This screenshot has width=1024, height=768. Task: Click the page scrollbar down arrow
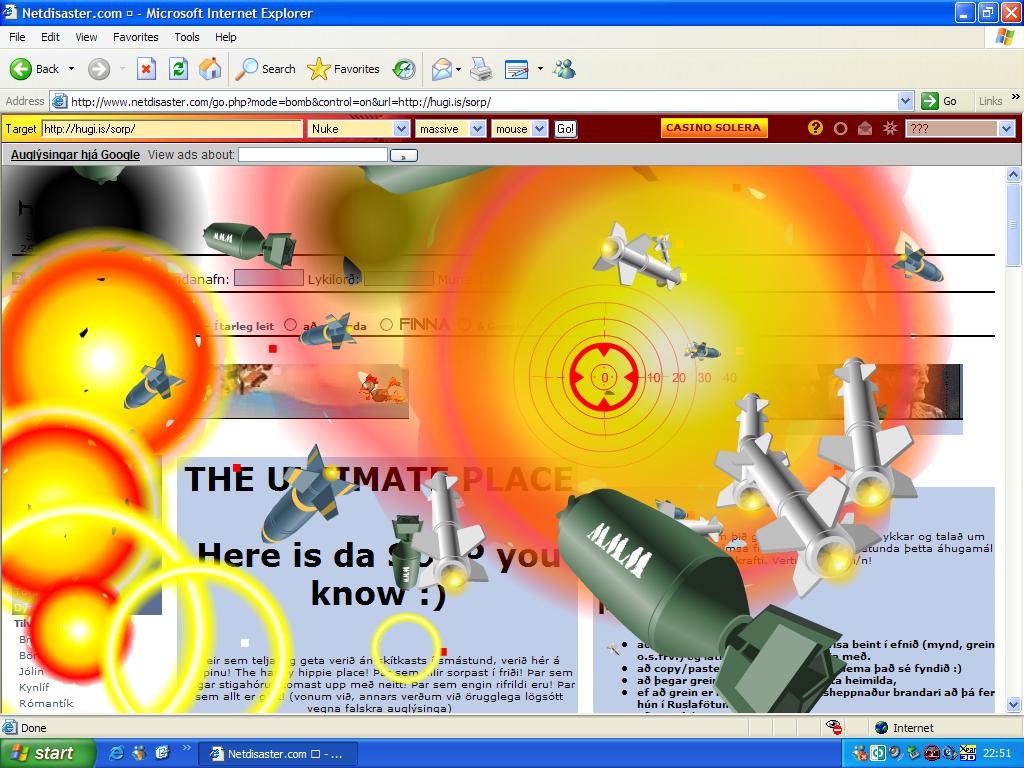pyautogui.click(x=1014, y=704)
